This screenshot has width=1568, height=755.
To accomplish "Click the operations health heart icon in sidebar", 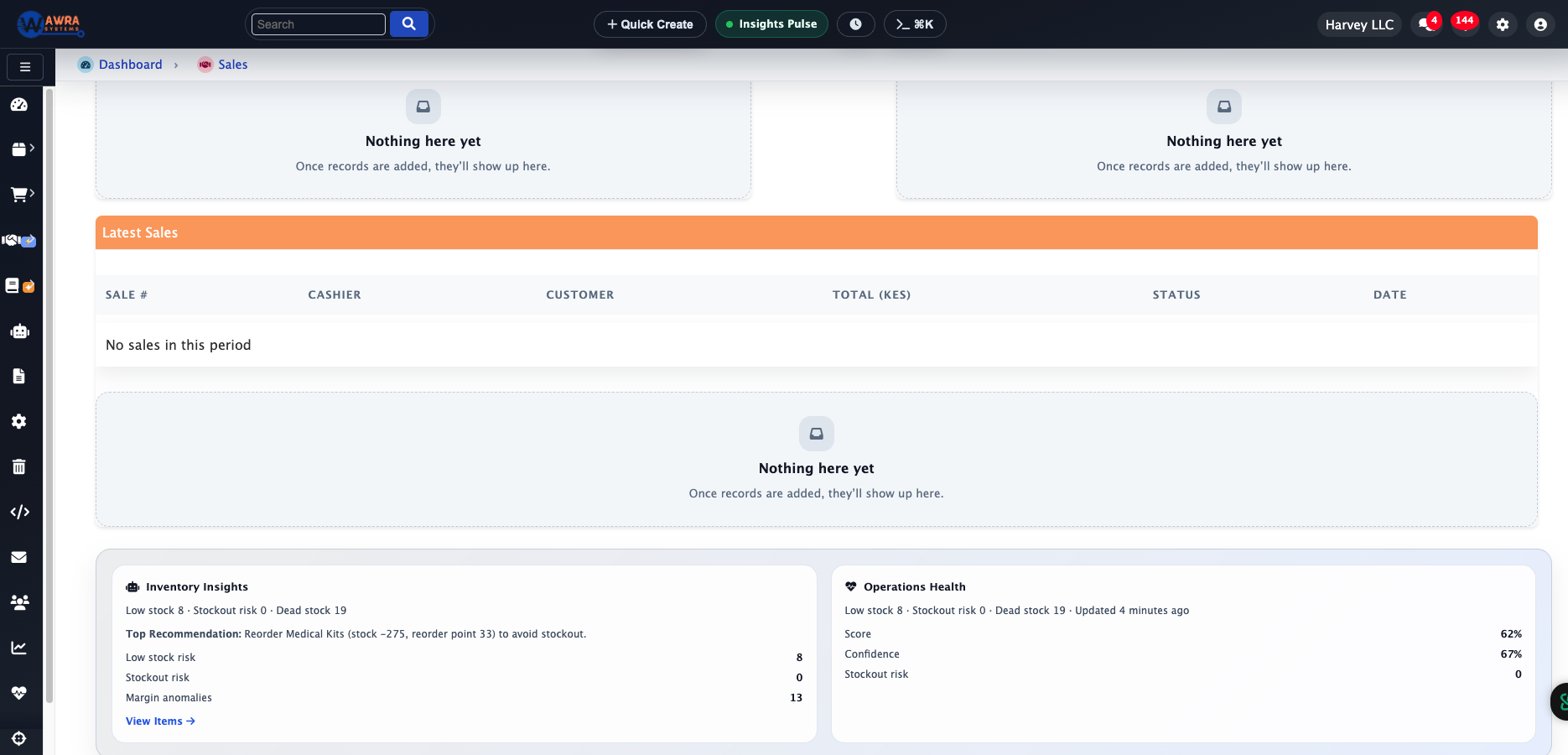I will coord(19,692).
